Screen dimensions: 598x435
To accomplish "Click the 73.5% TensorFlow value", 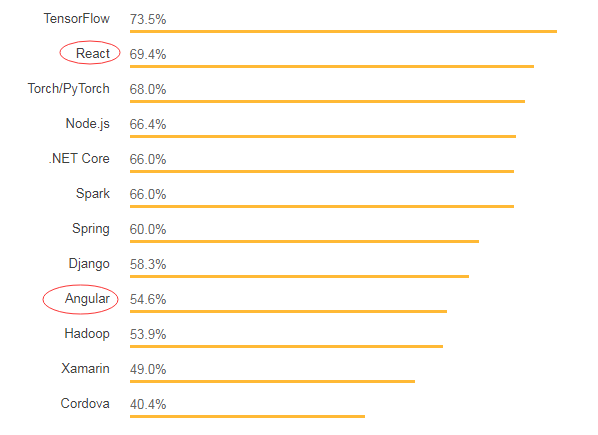I will coord(148,19).
